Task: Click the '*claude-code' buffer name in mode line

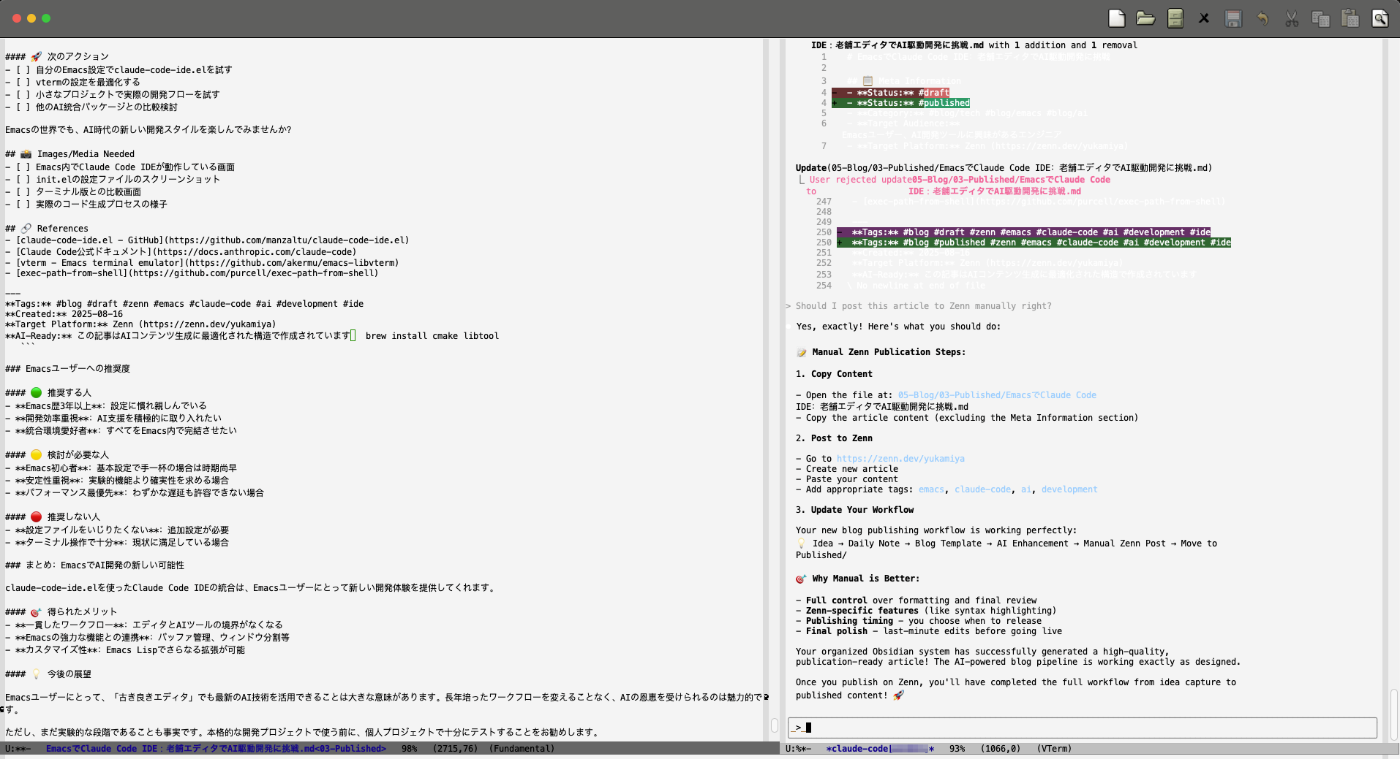Action: (x=880, y=748)
